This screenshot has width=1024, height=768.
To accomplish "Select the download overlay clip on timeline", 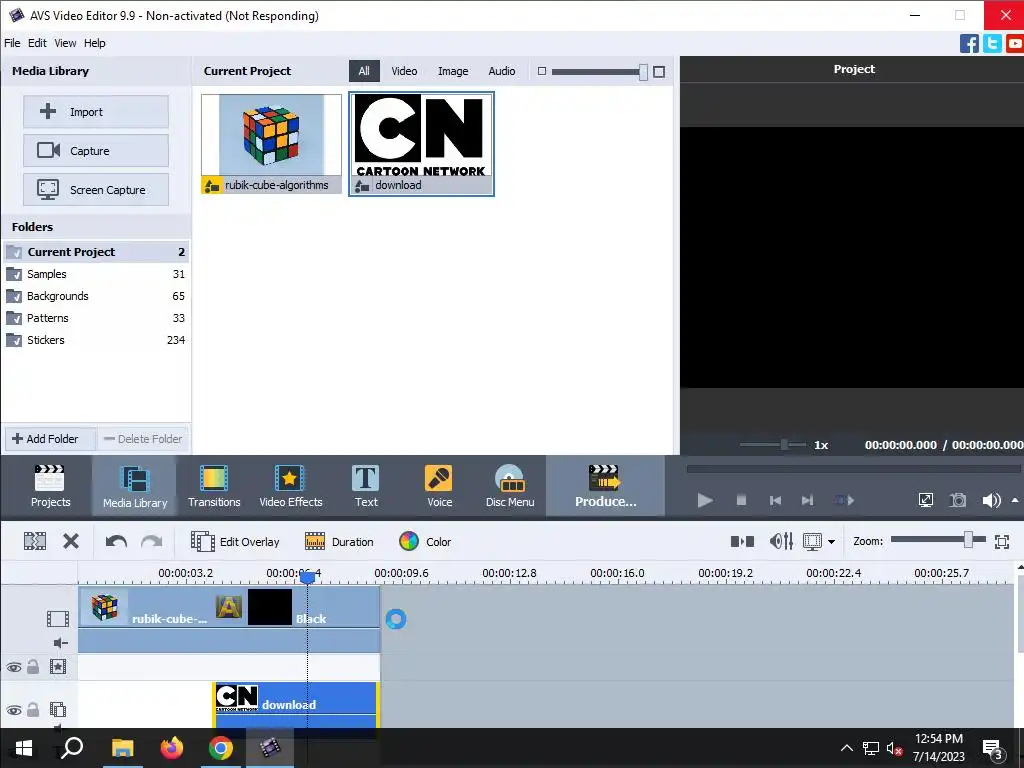I will point(296,705).
